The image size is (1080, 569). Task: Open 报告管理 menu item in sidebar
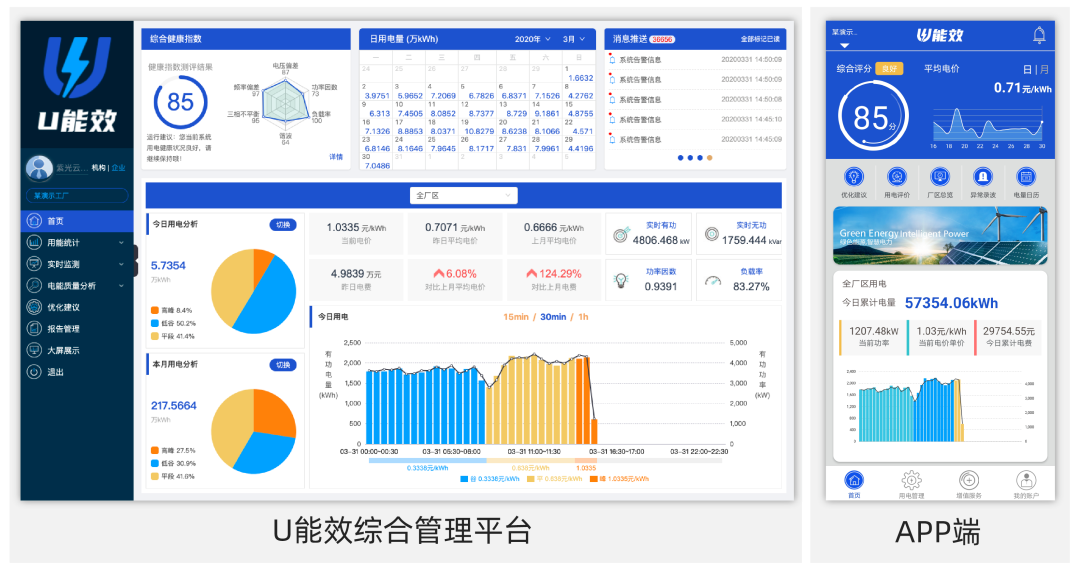pyautogui.click(x=63, y=329)
